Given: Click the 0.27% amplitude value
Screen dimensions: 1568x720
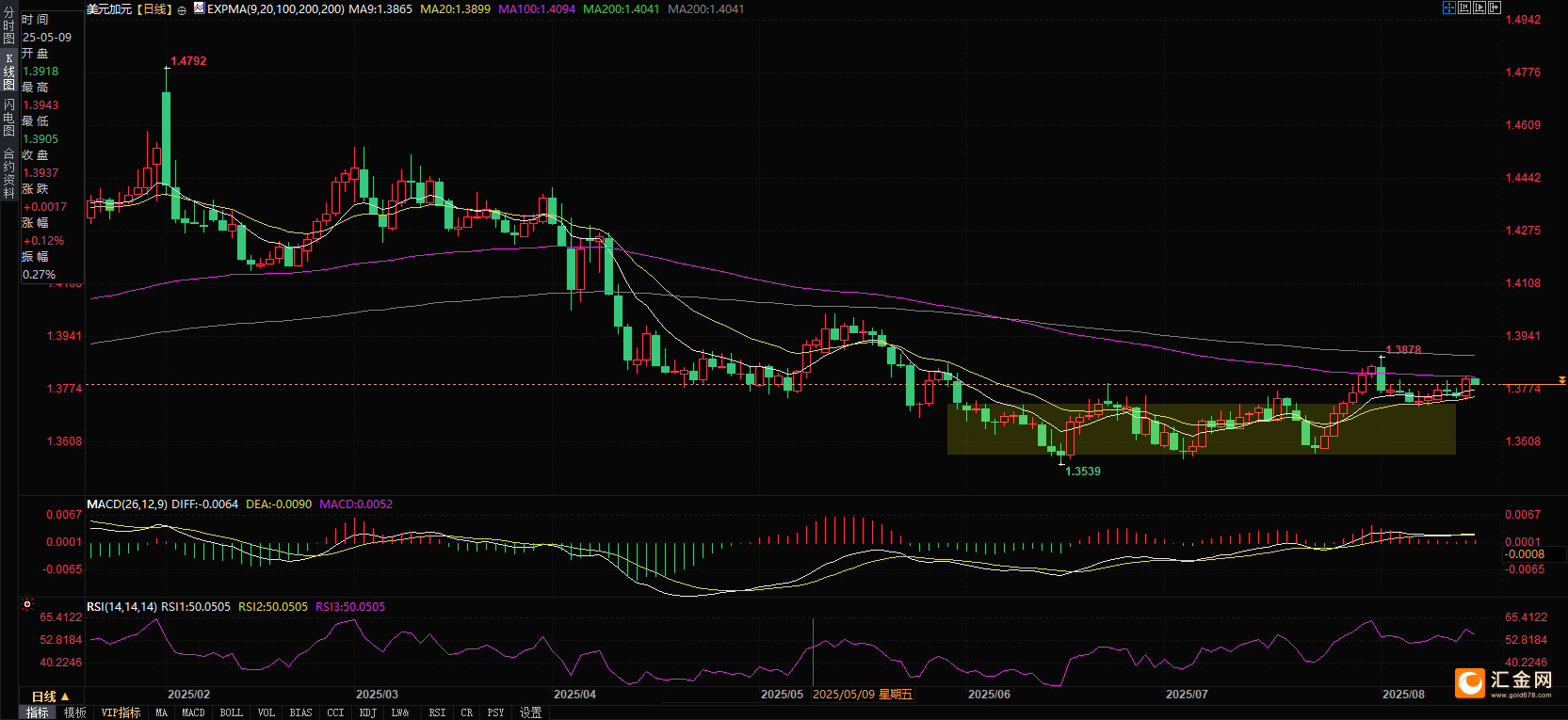Looking at the screenshot, I should pyautogui.click(x=39, y=275).
